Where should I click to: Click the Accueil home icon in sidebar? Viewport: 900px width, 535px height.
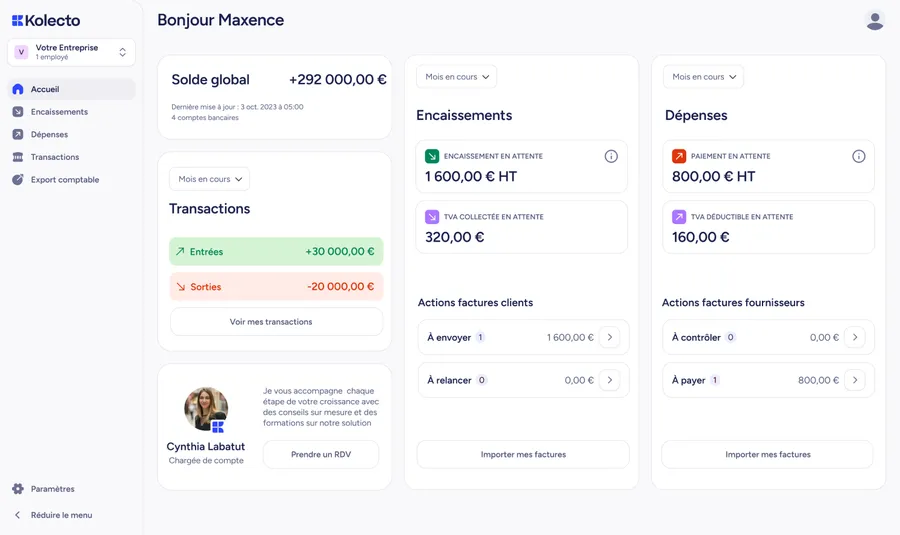(x=18, y=89)
